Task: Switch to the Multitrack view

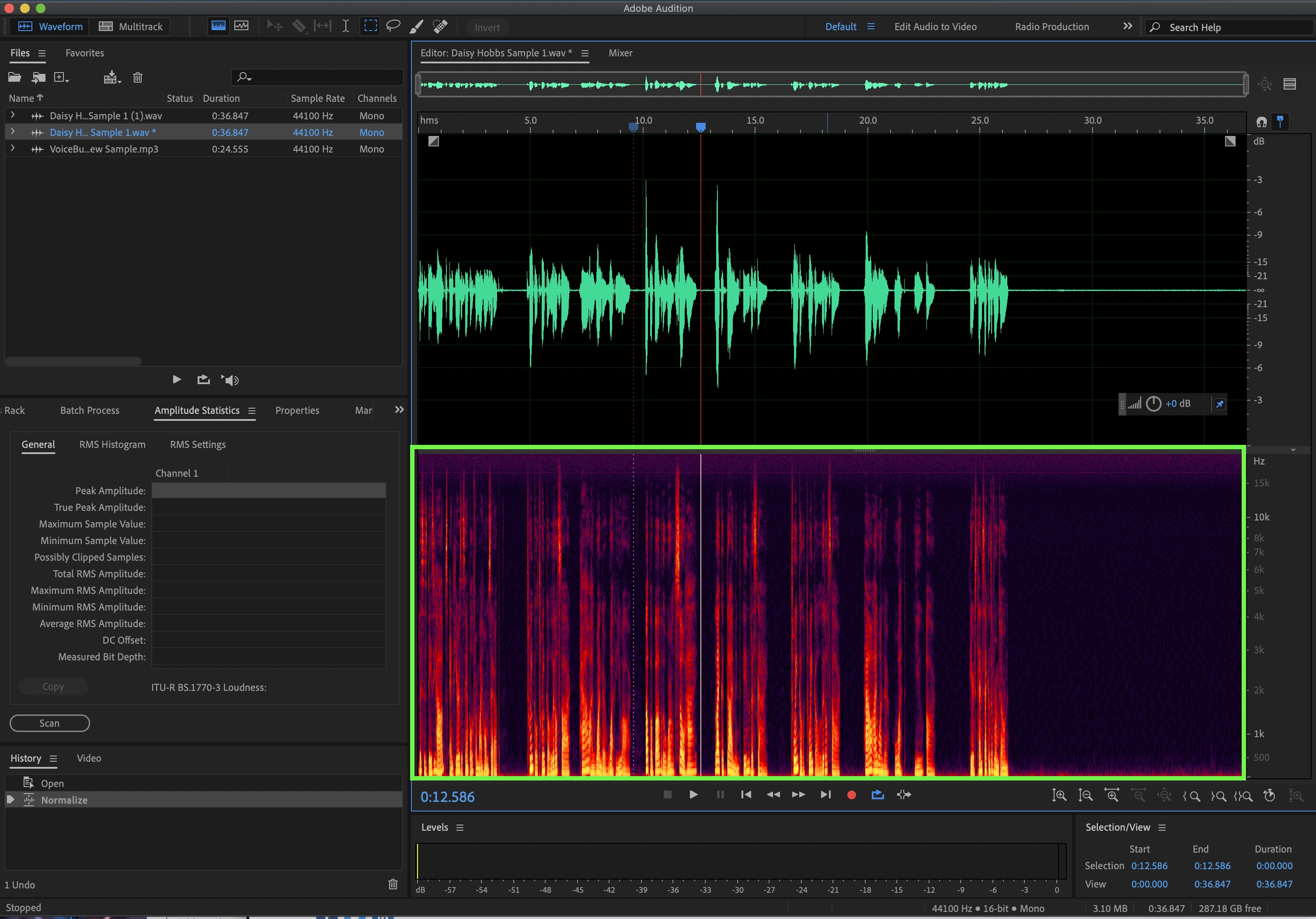Action: coord(131,26)
